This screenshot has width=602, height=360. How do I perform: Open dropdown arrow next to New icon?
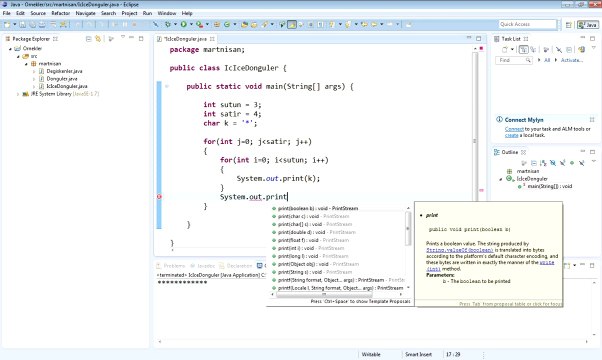pyautogui.click(x=15, y=24)
